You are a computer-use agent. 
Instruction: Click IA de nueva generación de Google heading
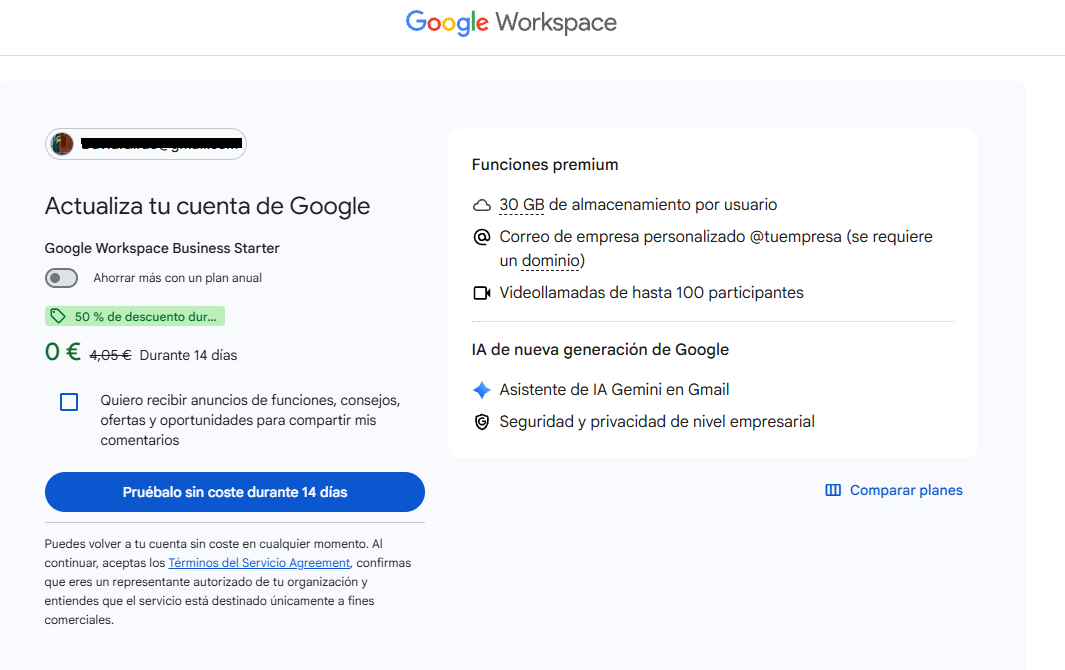pos(600,349)
